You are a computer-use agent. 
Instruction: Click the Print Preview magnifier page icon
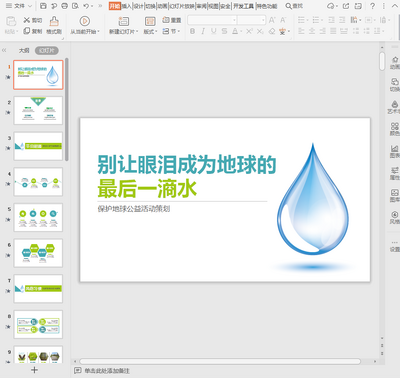click(75, 6)
